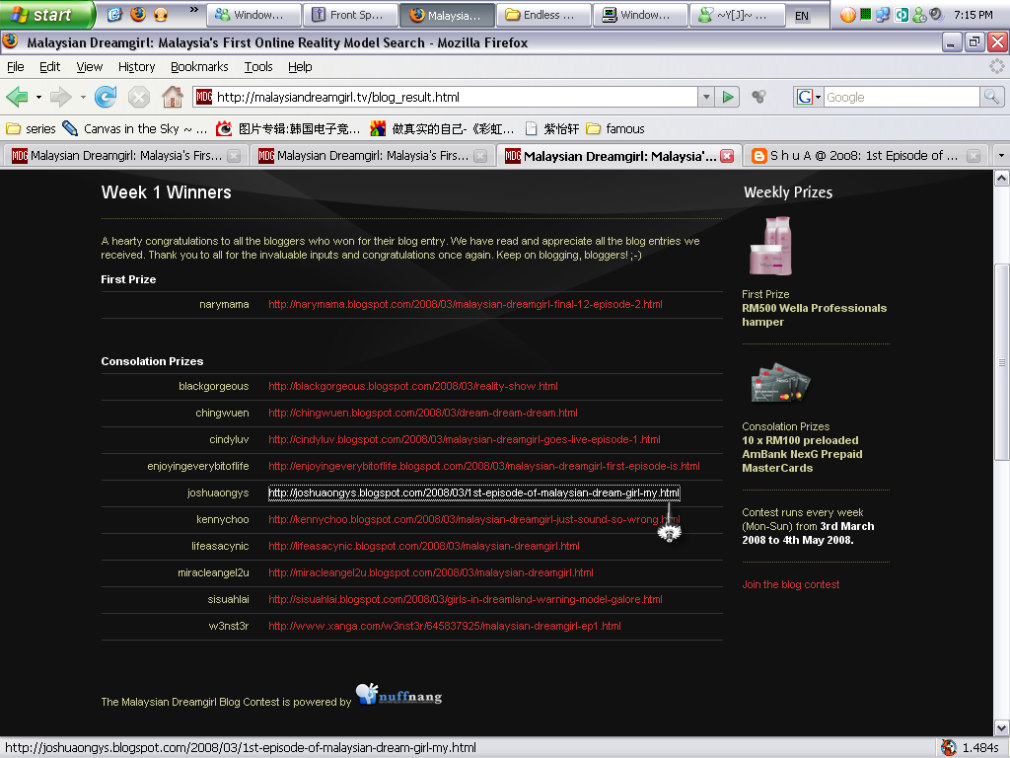Click the AmBank MasterCards prize image
The width and height of the screenshot is (1010, 758).
tap(781, 383)
